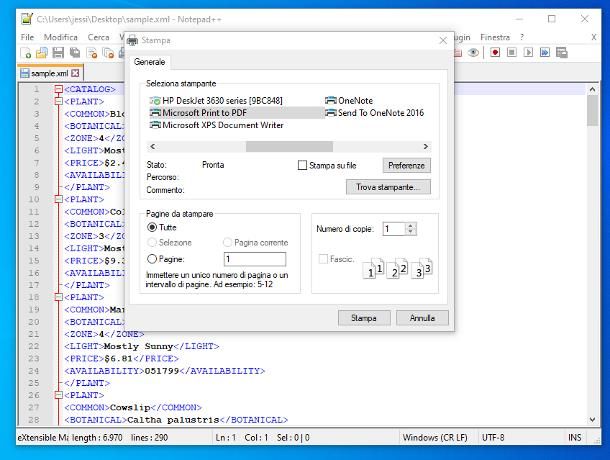Click the editor vertical scrollbar thumb
The width and height of the screenshot is (610, 460).
pyautogui.click(x=592, y=110)
